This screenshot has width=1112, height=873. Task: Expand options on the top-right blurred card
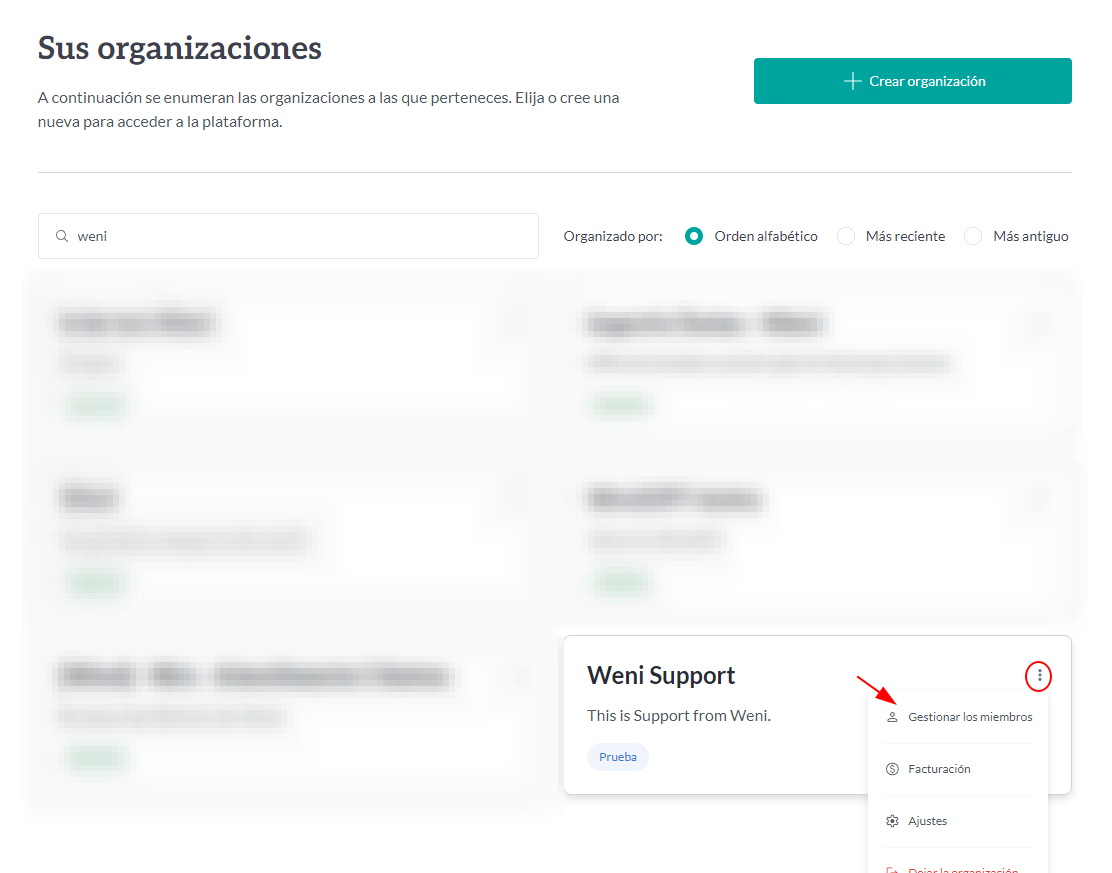(1039, 324)
